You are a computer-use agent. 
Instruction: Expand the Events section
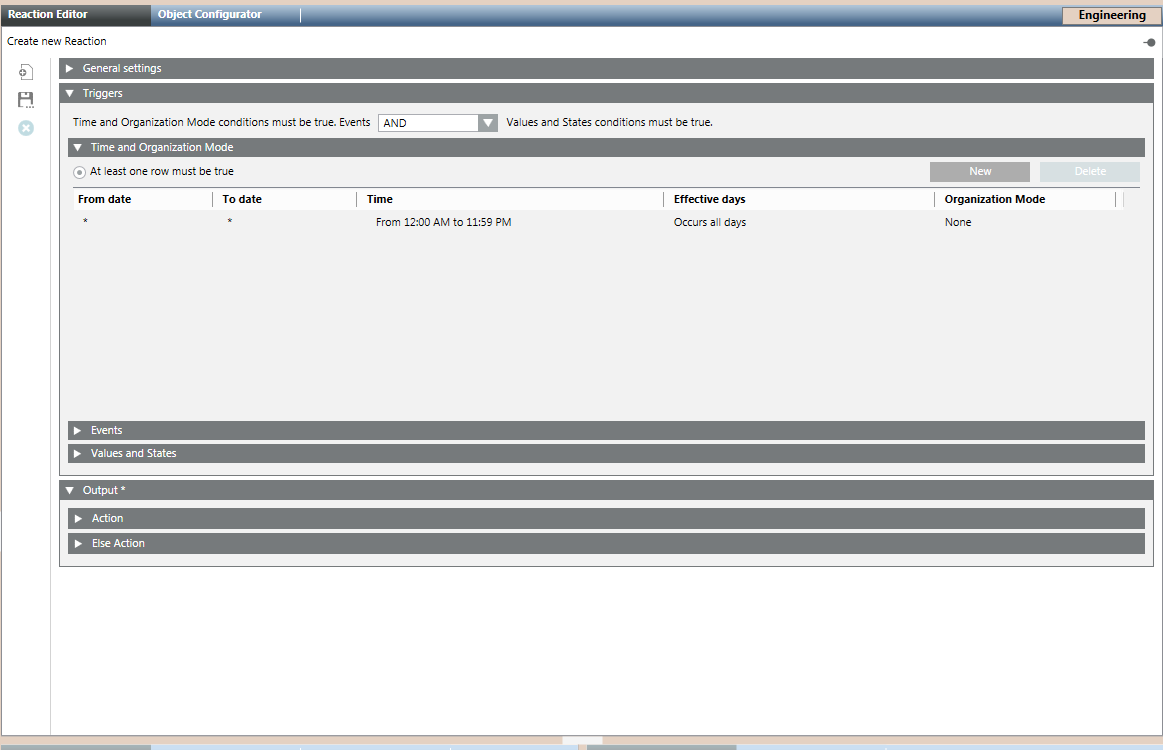tap(77, 430)
